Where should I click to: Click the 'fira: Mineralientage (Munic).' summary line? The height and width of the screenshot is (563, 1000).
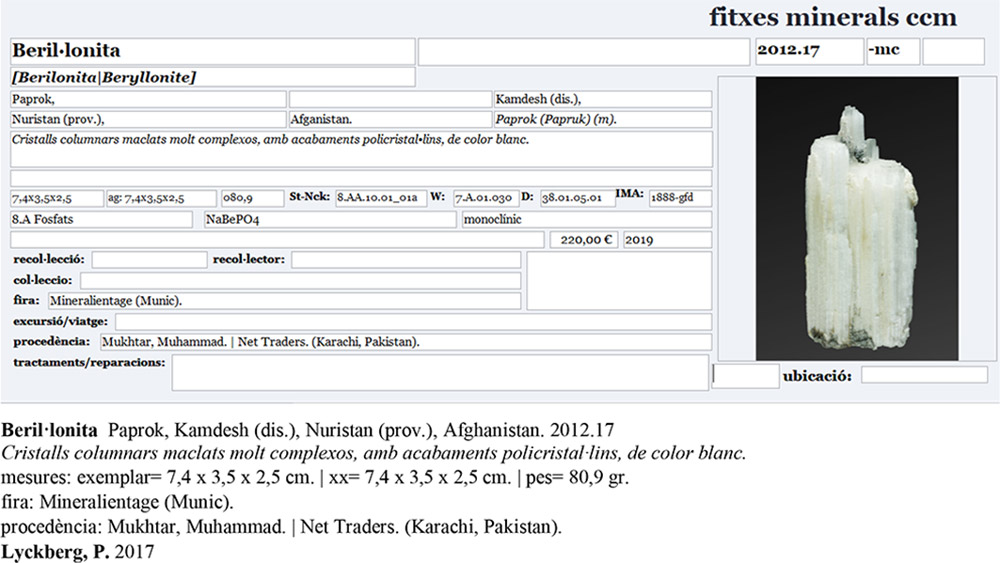[x=117, y=502]
